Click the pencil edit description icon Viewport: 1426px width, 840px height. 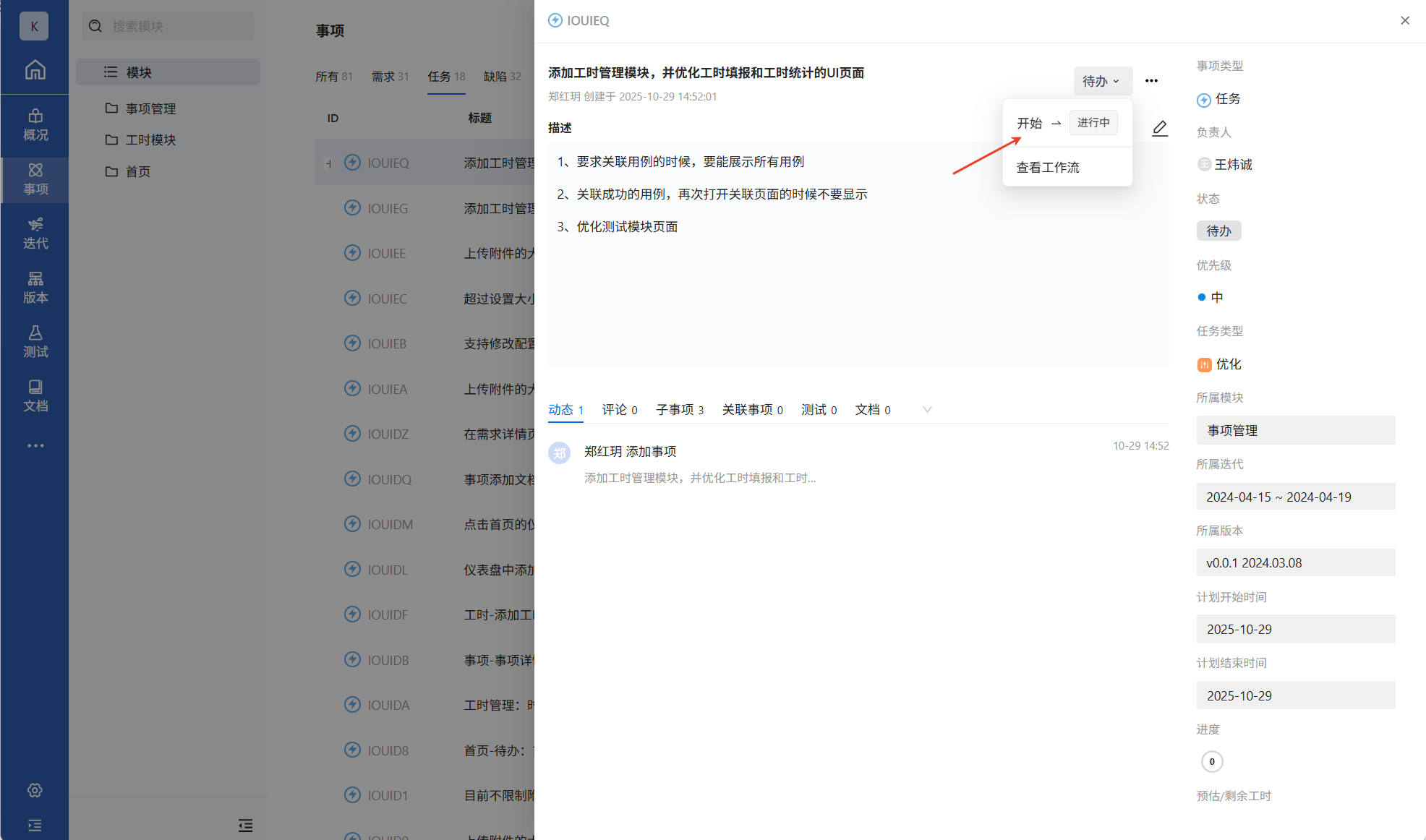(1159, 128)
